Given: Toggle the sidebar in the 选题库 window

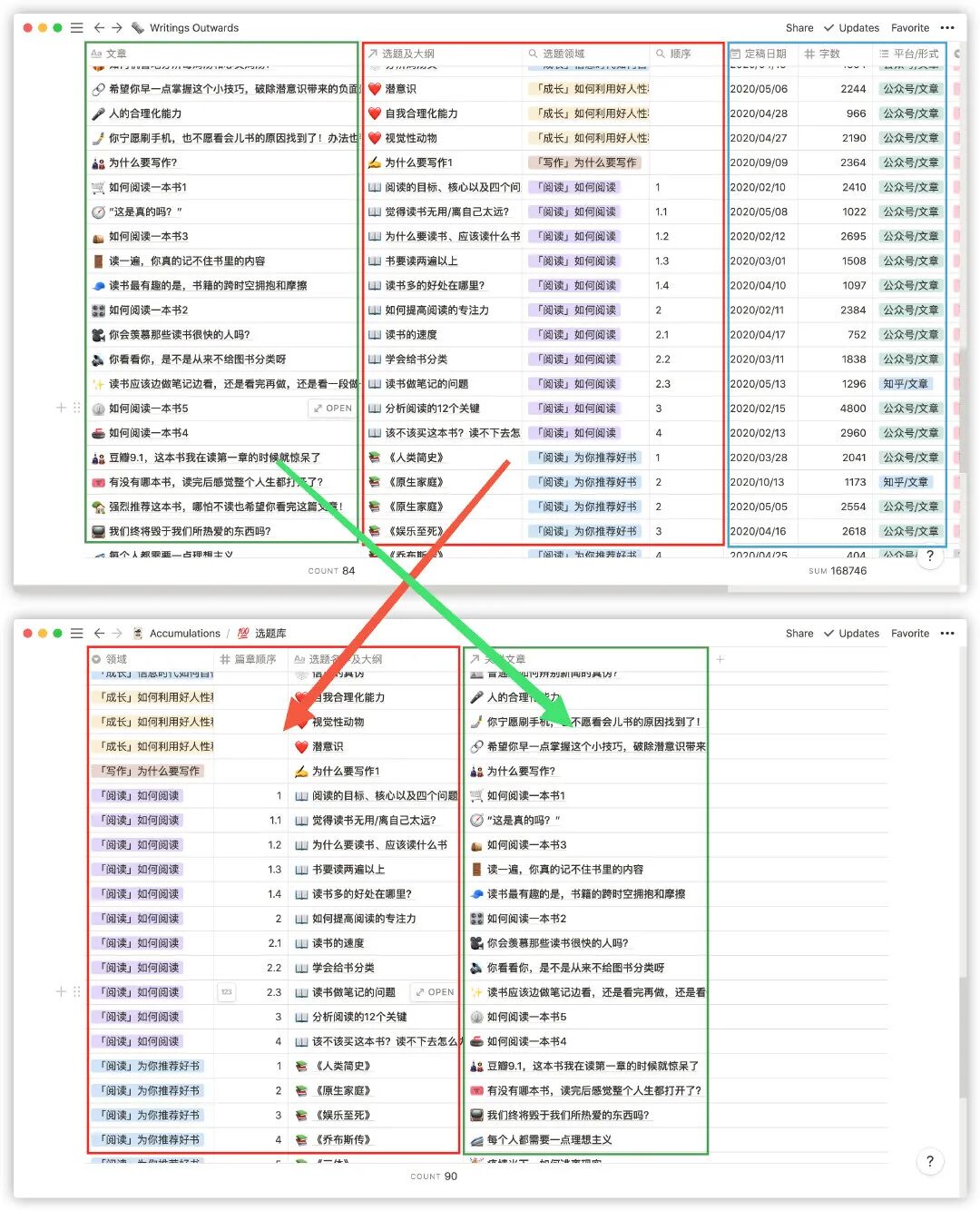Looking at the screenshot, I should point(76,634).
